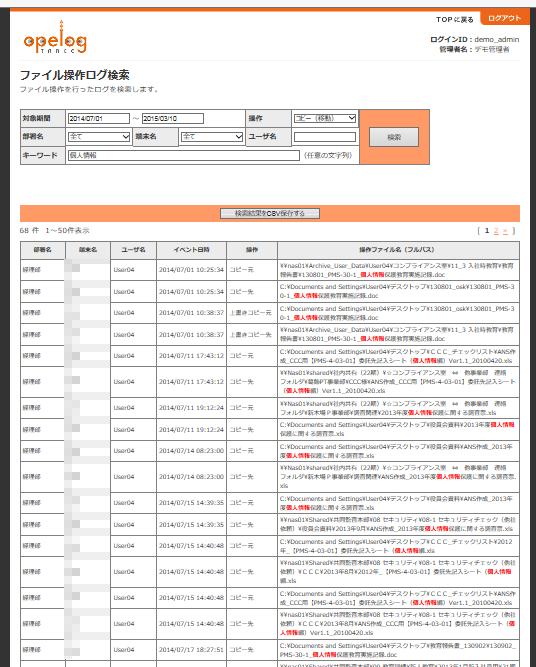Click the イベント日時 column header
This screenshot has height=667, width=536.
(191, 250)
